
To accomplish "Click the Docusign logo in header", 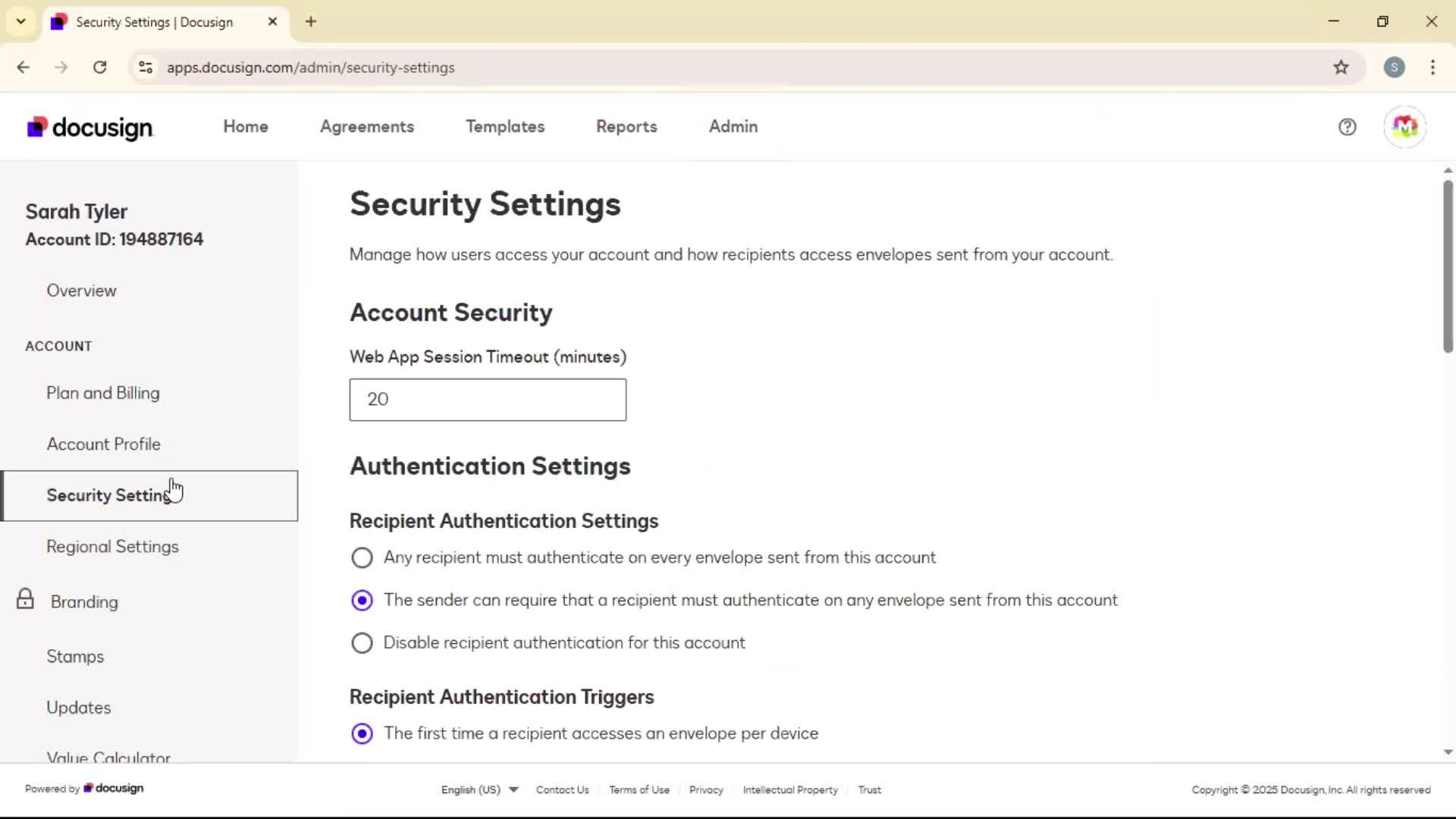I will click(90, 127).
